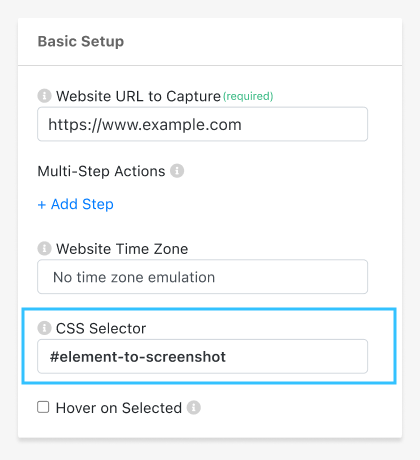Click the info icon after Hover on Selected
The image size is (420, 460).
(x=194, y=407)
